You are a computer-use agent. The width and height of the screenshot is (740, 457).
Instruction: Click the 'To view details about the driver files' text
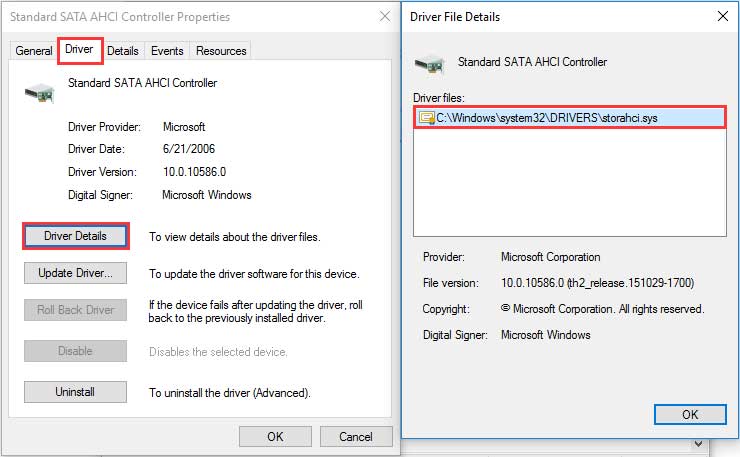click(x=235, y=237)
